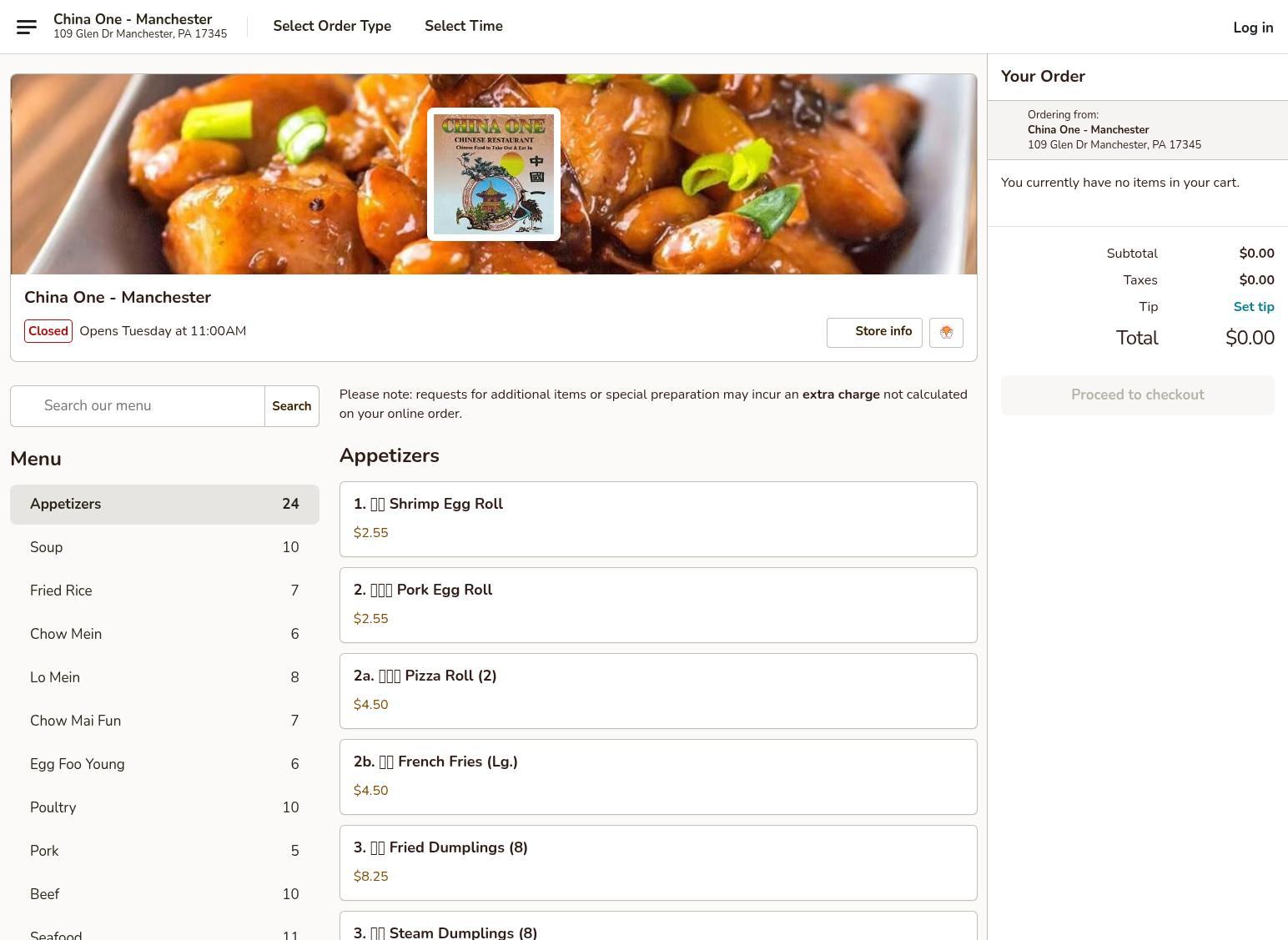Open the Select Time dropdown
Viewport: 1288px width, 940px height.
click(463, 26)
